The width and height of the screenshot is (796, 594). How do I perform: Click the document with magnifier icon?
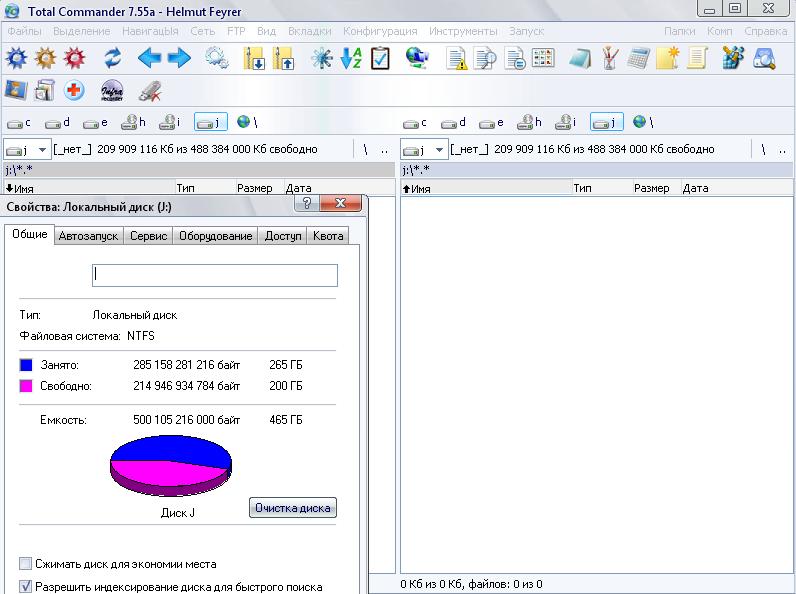[485, 58]
